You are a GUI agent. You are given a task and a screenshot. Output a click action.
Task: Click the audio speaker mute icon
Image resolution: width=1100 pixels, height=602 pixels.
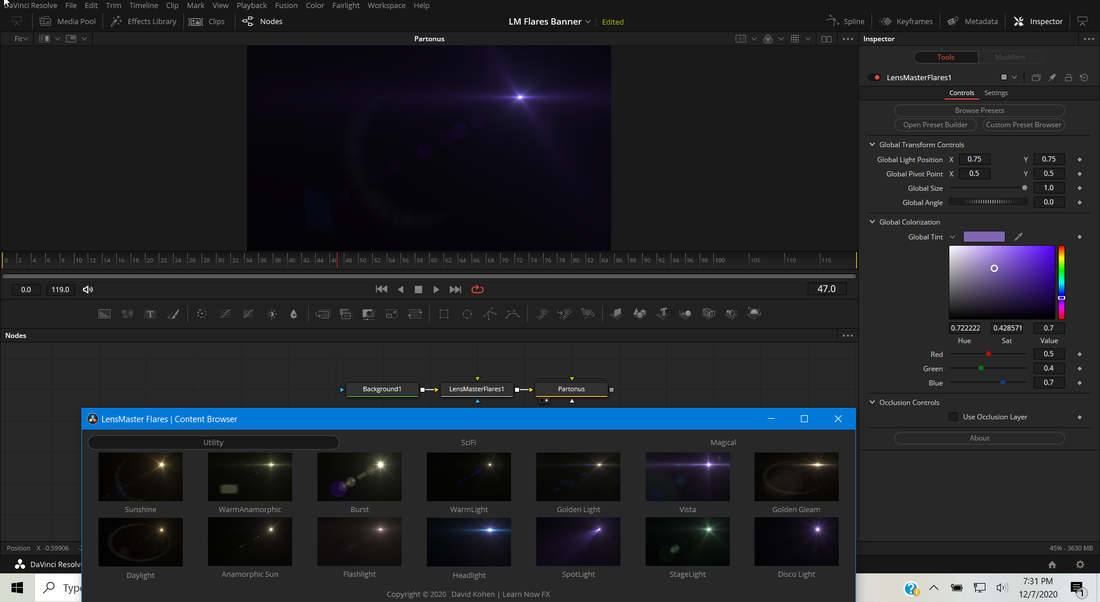tap(88, 290)
